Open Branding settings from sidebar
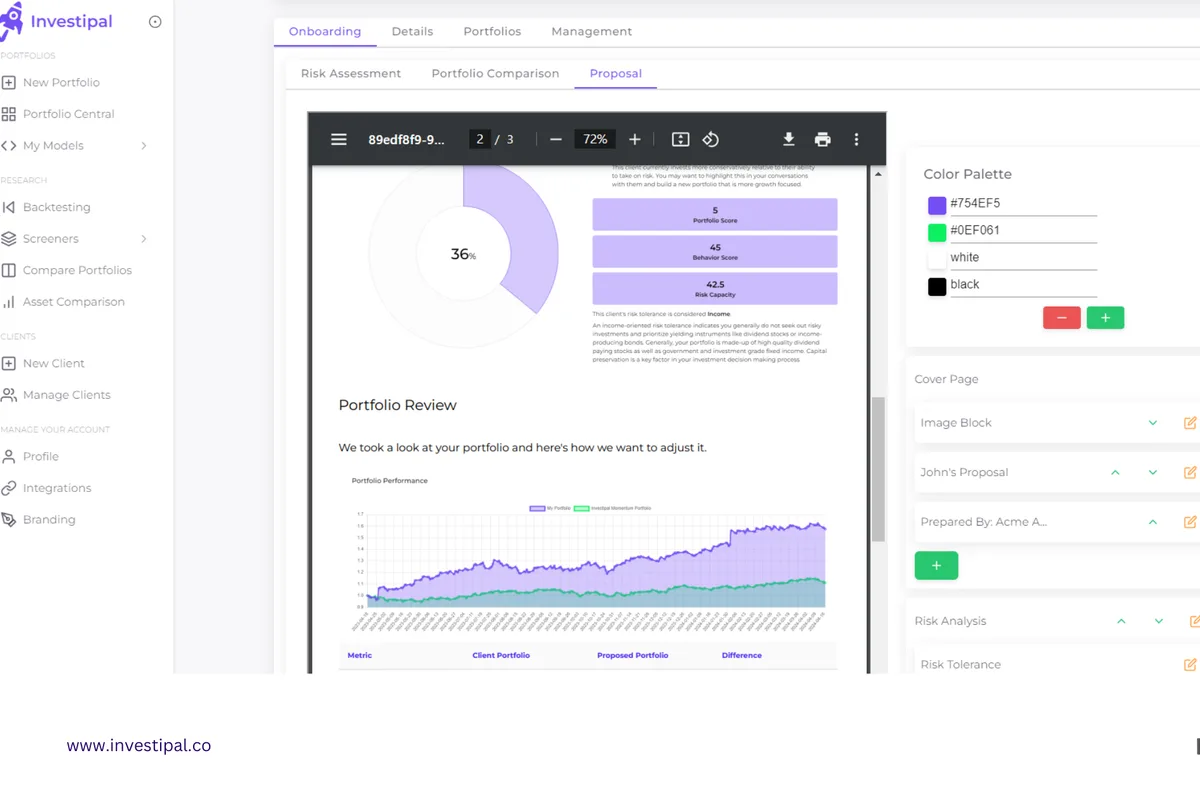1200x800 pixels. pyautogui.click(x=49, y=519)
